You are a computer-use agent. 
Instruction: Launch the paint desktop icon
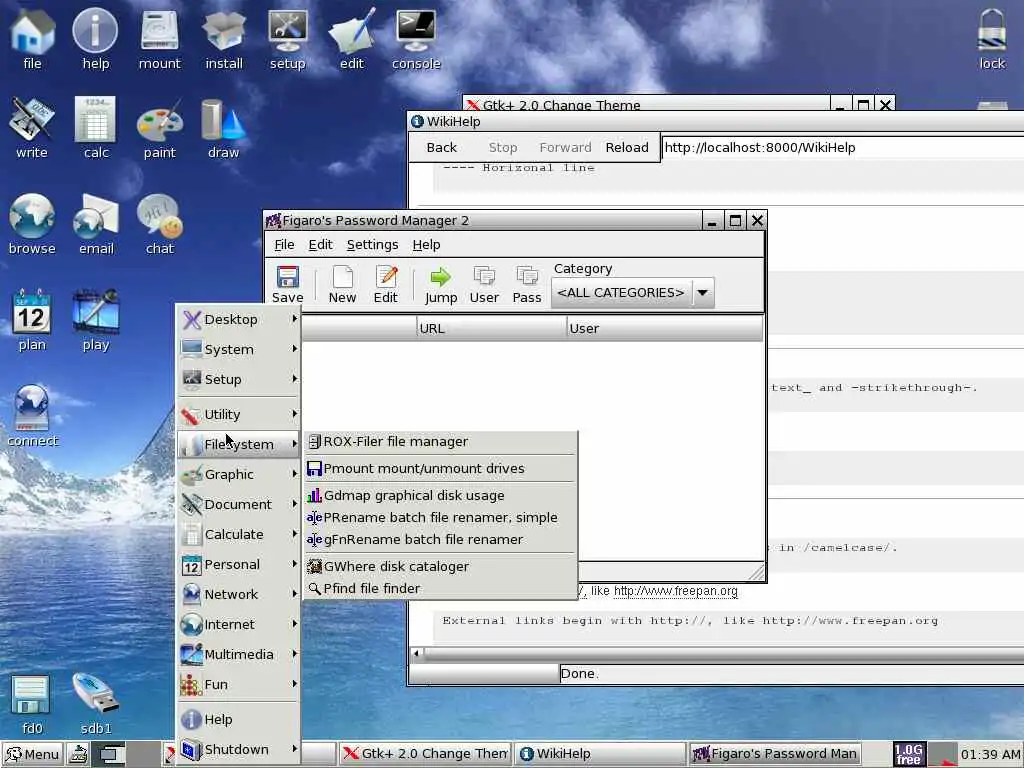159,128
